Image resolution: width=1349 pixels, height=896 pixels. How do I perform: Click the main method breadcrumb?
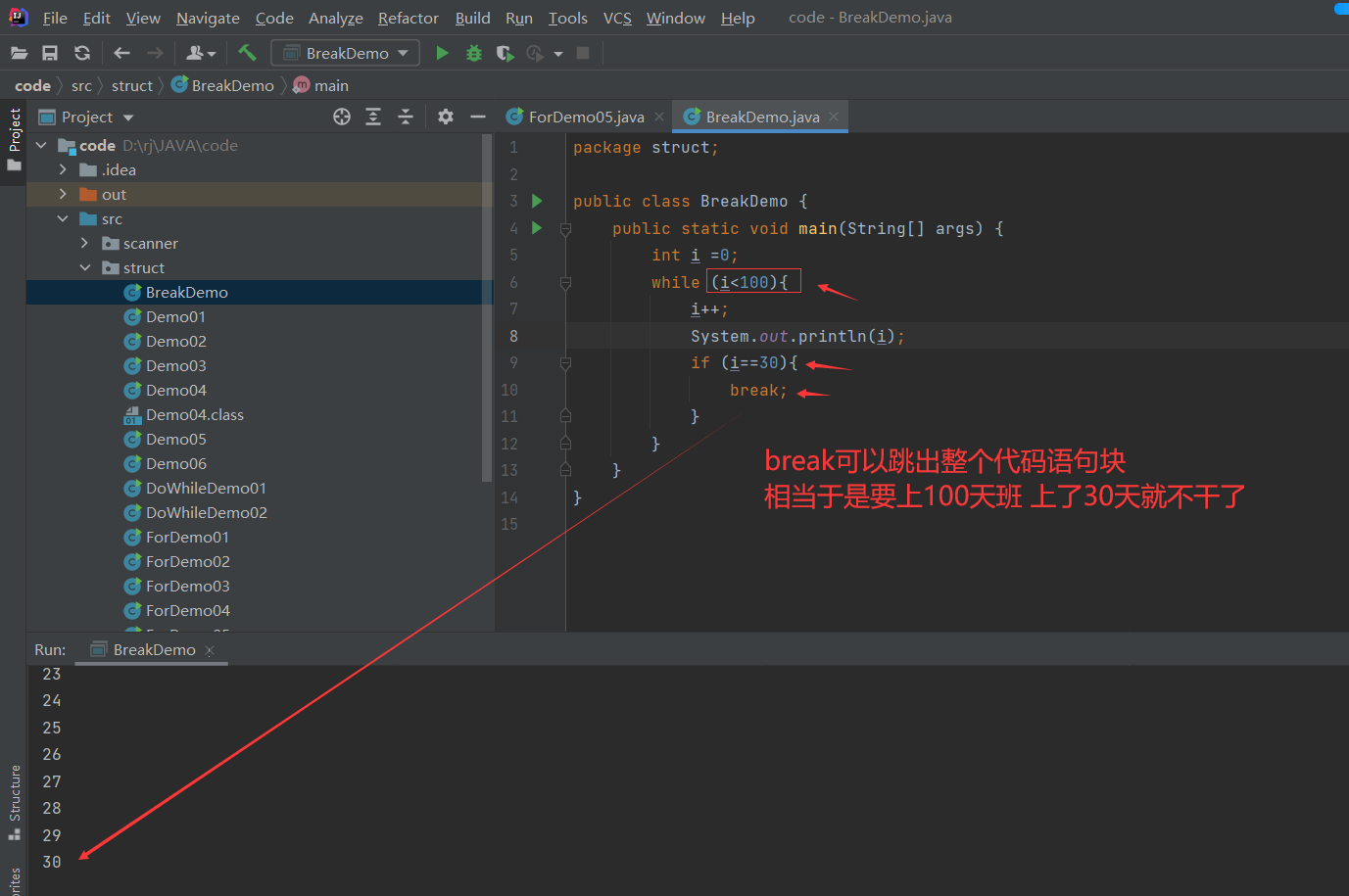321,86
